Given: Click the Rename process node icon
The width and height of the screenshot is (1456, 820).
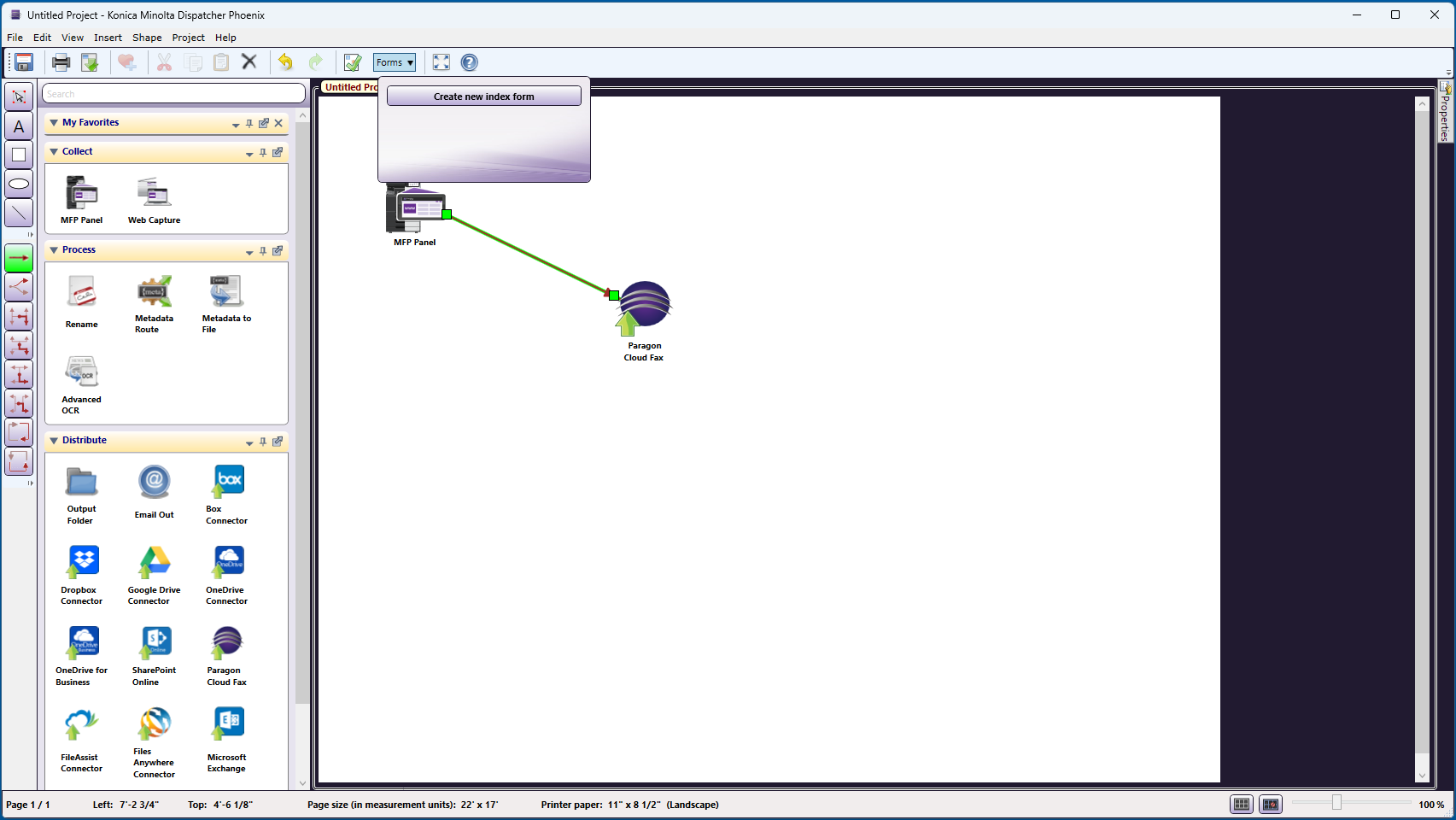Looking at the screenshot, I should click(x=82, y=291).
